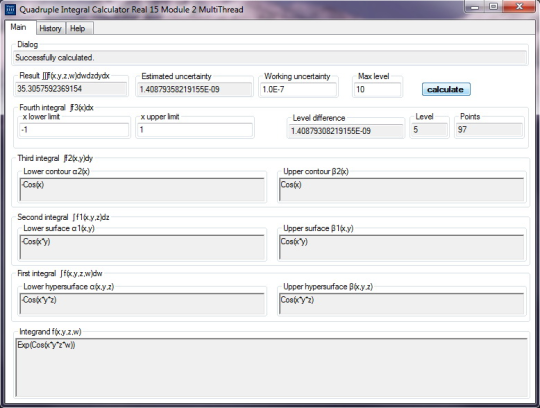Click the Integrand f(x,y,z,w) text area
The image size is (540, 408).
click(271, 367)
